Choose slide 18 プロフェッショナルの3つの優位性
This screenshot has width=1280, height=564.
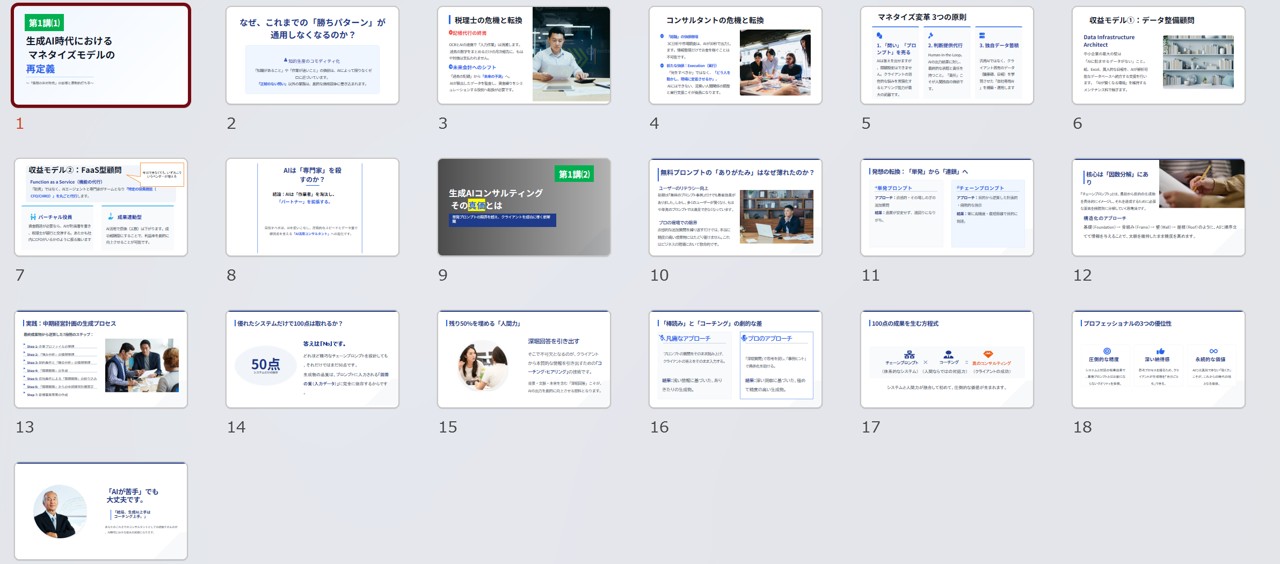(1158, 359)
